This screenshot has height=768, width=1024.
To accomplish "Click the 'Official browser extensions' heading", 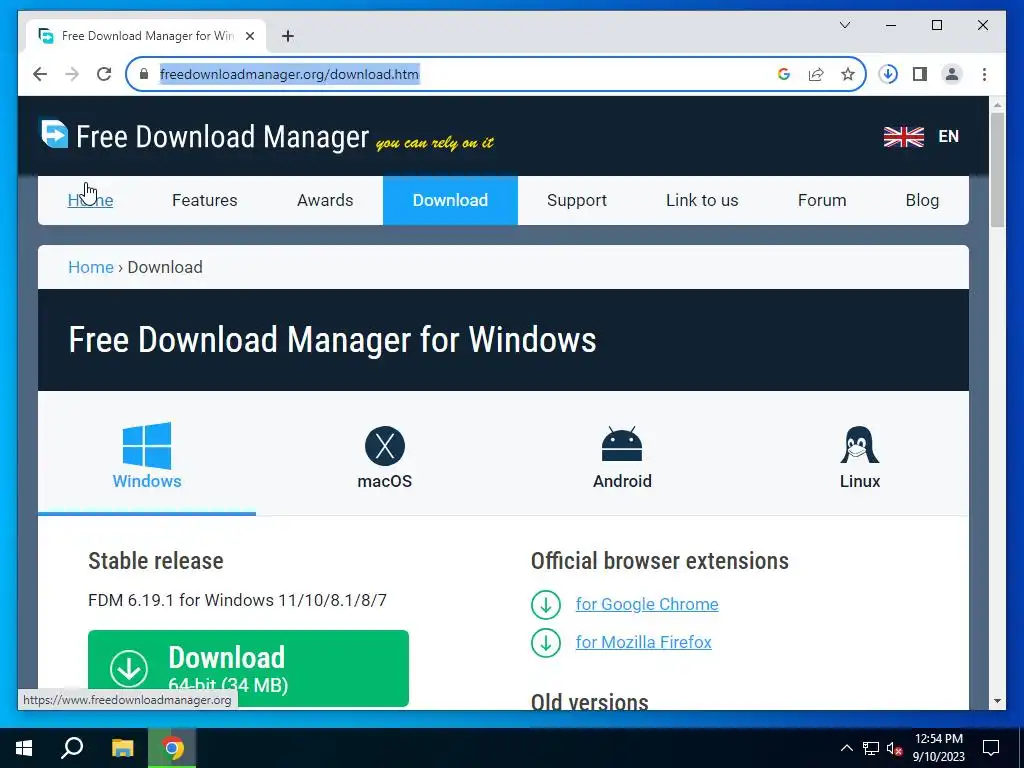I will [660, 561].
